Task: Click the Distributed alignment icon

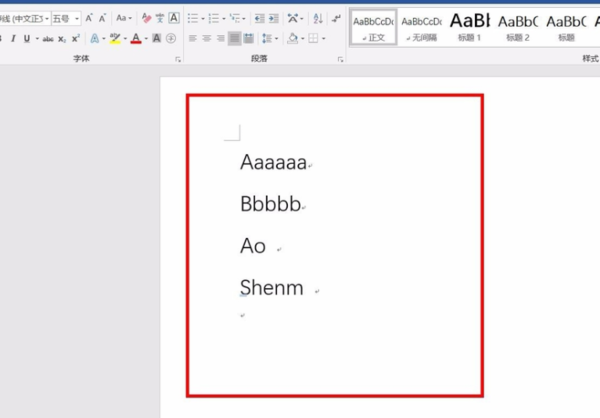Action: (x=249, y=38)
